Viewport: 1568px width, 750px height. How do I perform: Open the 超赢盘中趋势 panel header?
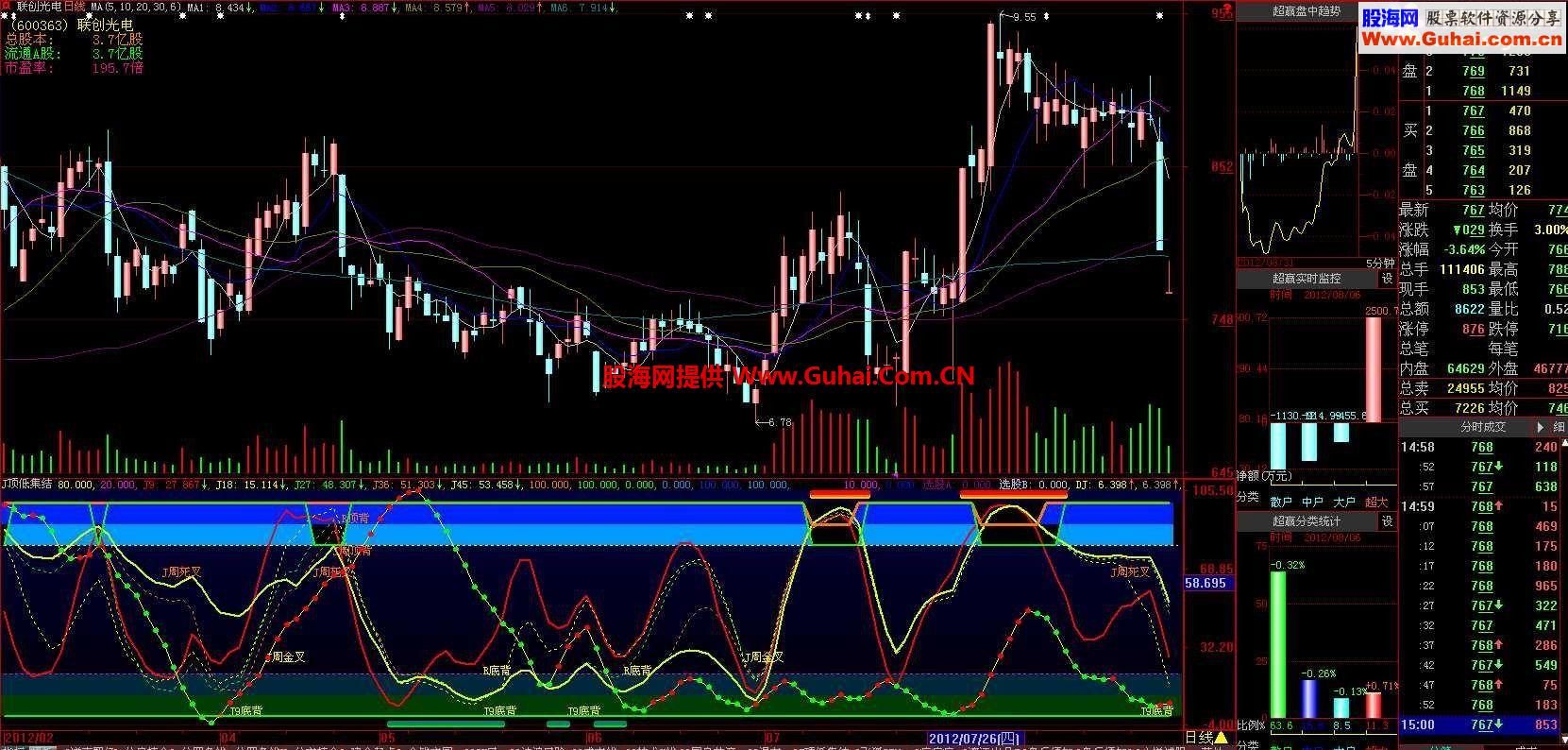pyautogui.click(x=1306, y=12)
